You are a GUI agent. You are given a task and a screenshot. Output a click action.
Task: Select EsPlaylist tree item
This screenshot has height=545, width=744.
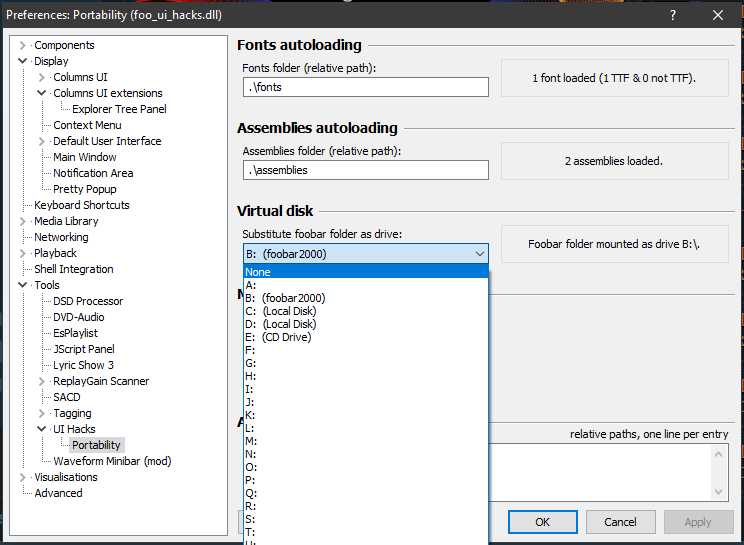(x=75, y=333)
